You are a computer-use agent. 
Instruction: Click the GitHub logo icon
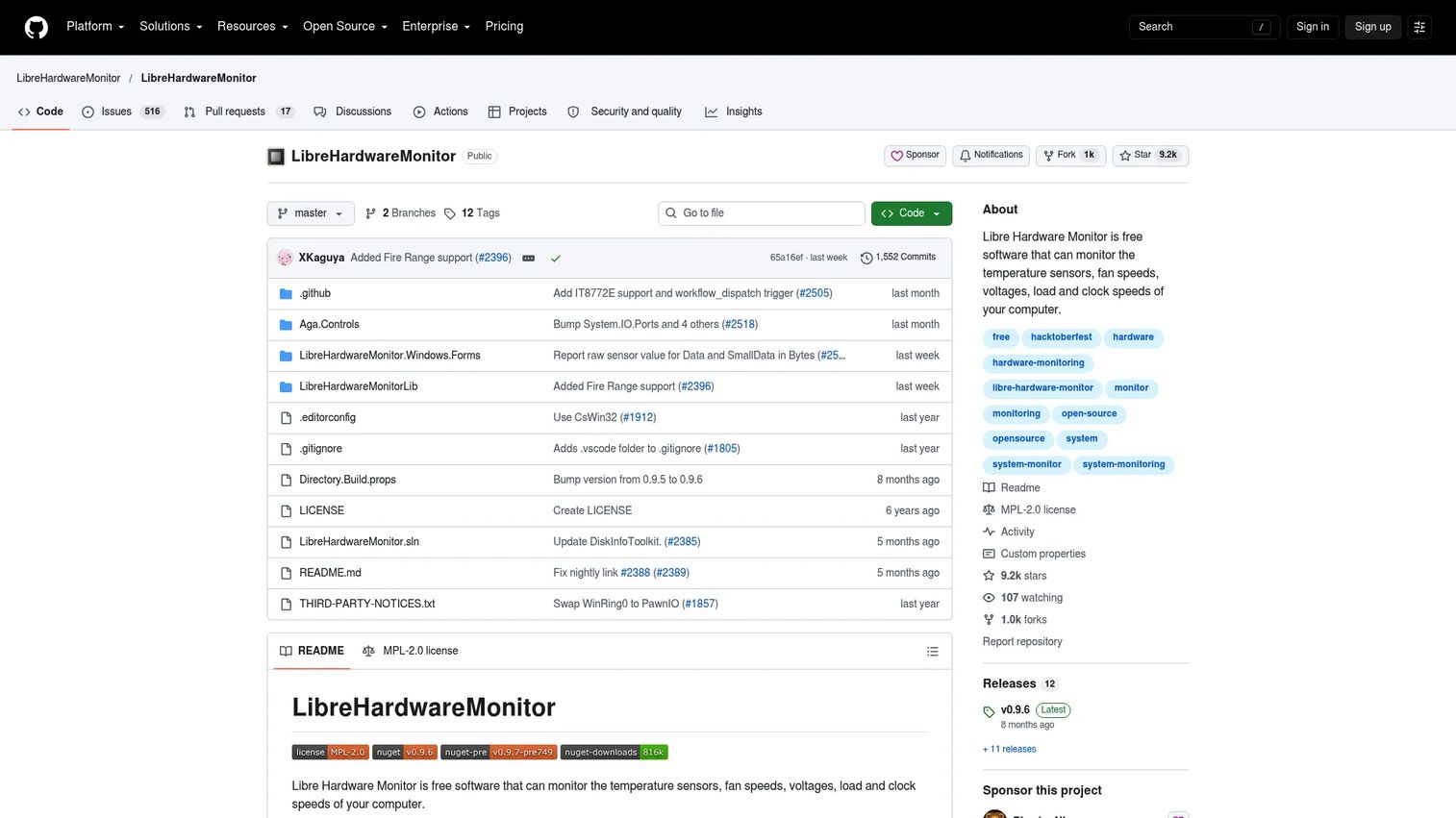[37, 27]
